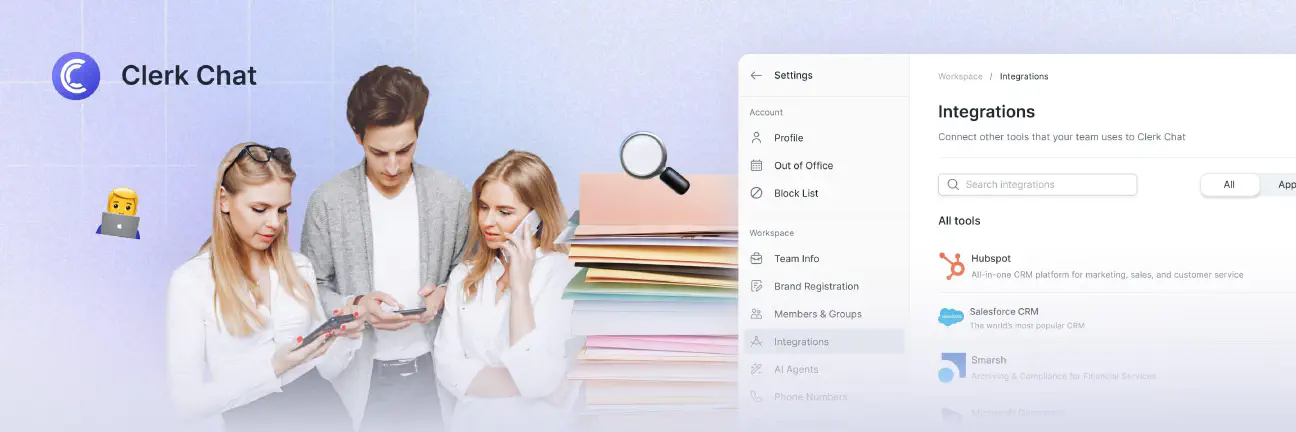
Task: Select the All filter tab
Action: point(1229,184)
